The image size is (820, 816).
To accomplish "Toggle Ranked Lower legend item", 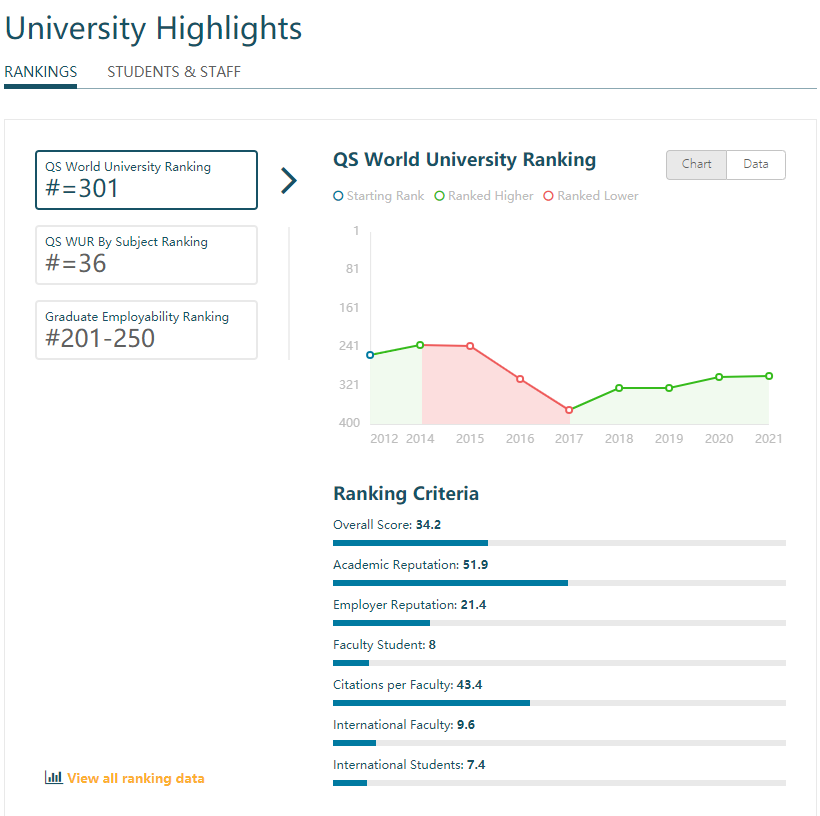I will tap(591, 196).
